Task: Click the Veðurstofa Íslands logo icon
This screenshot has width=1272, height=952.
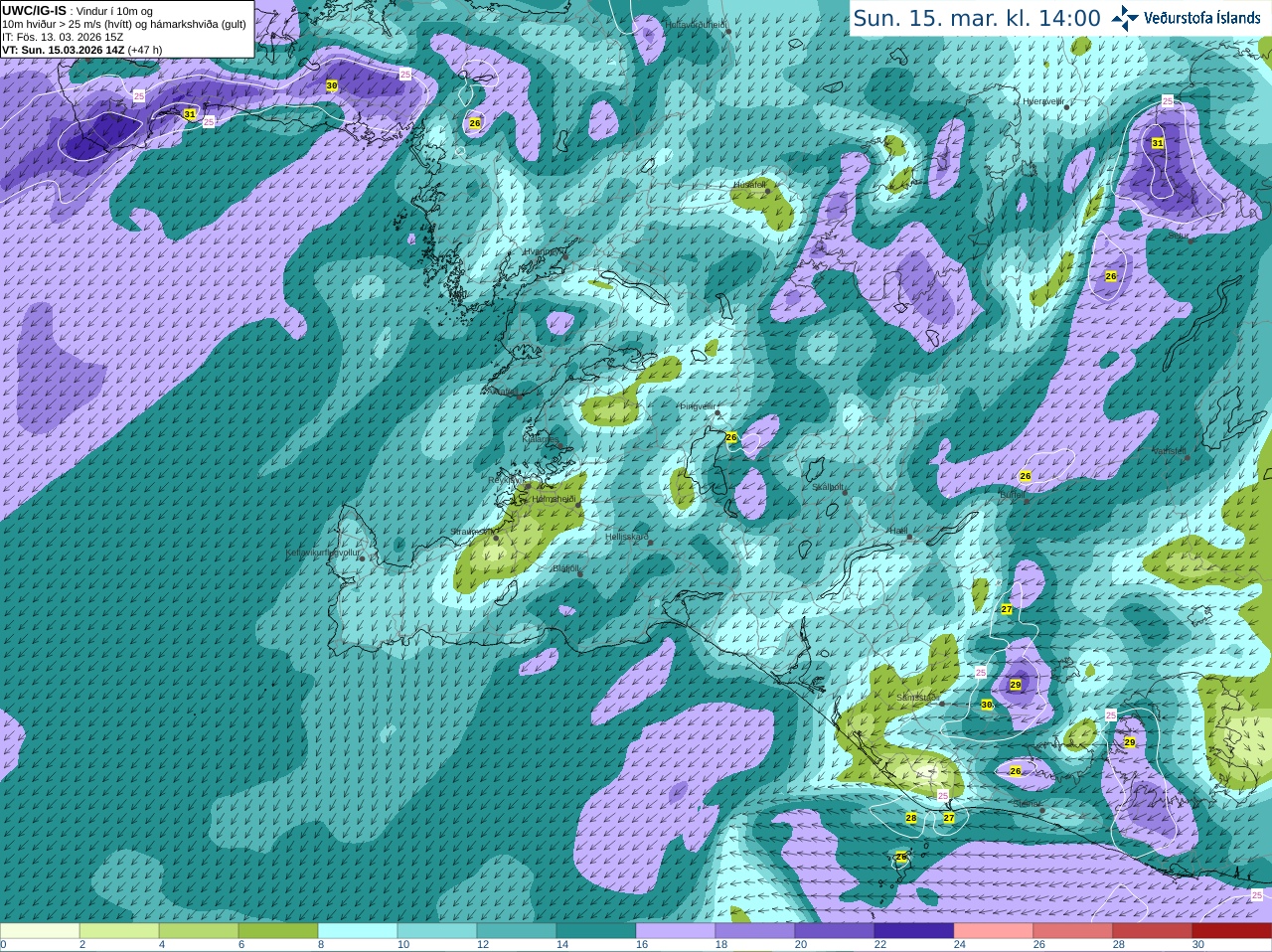Action: click(1125, 18)
